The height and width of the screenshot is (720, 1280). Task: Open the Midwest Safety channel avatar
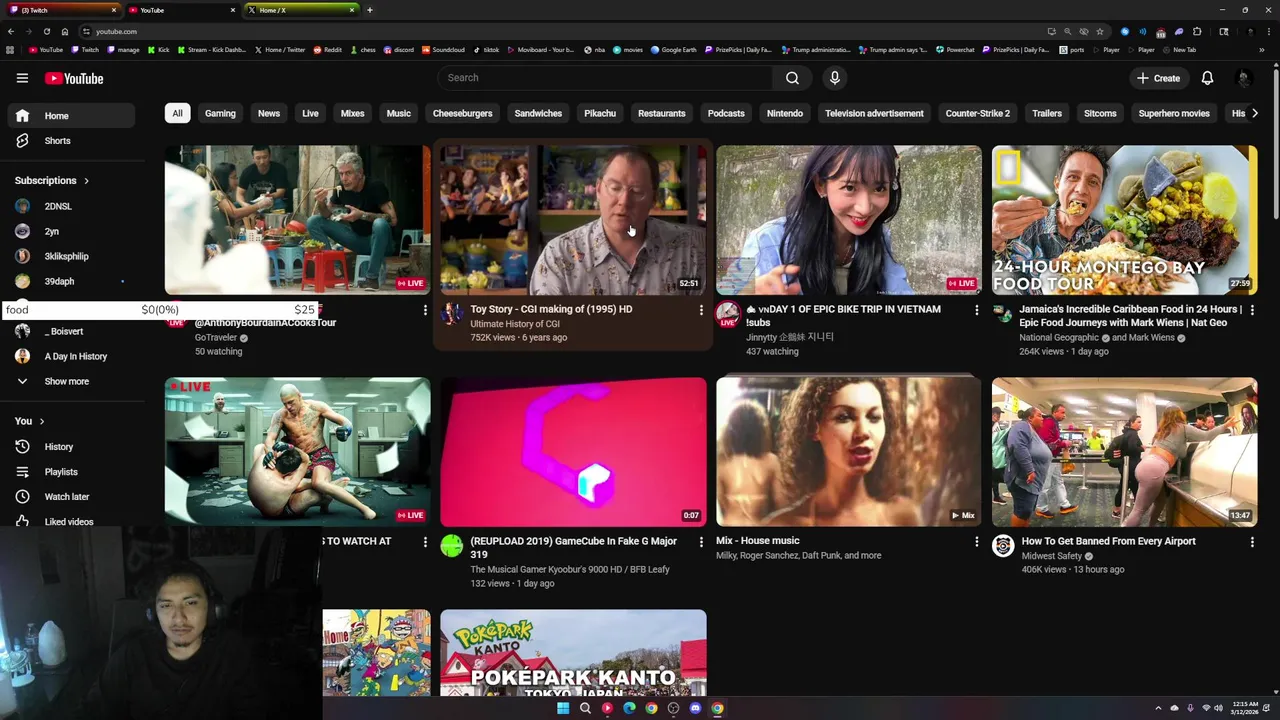click(1003, 546)
